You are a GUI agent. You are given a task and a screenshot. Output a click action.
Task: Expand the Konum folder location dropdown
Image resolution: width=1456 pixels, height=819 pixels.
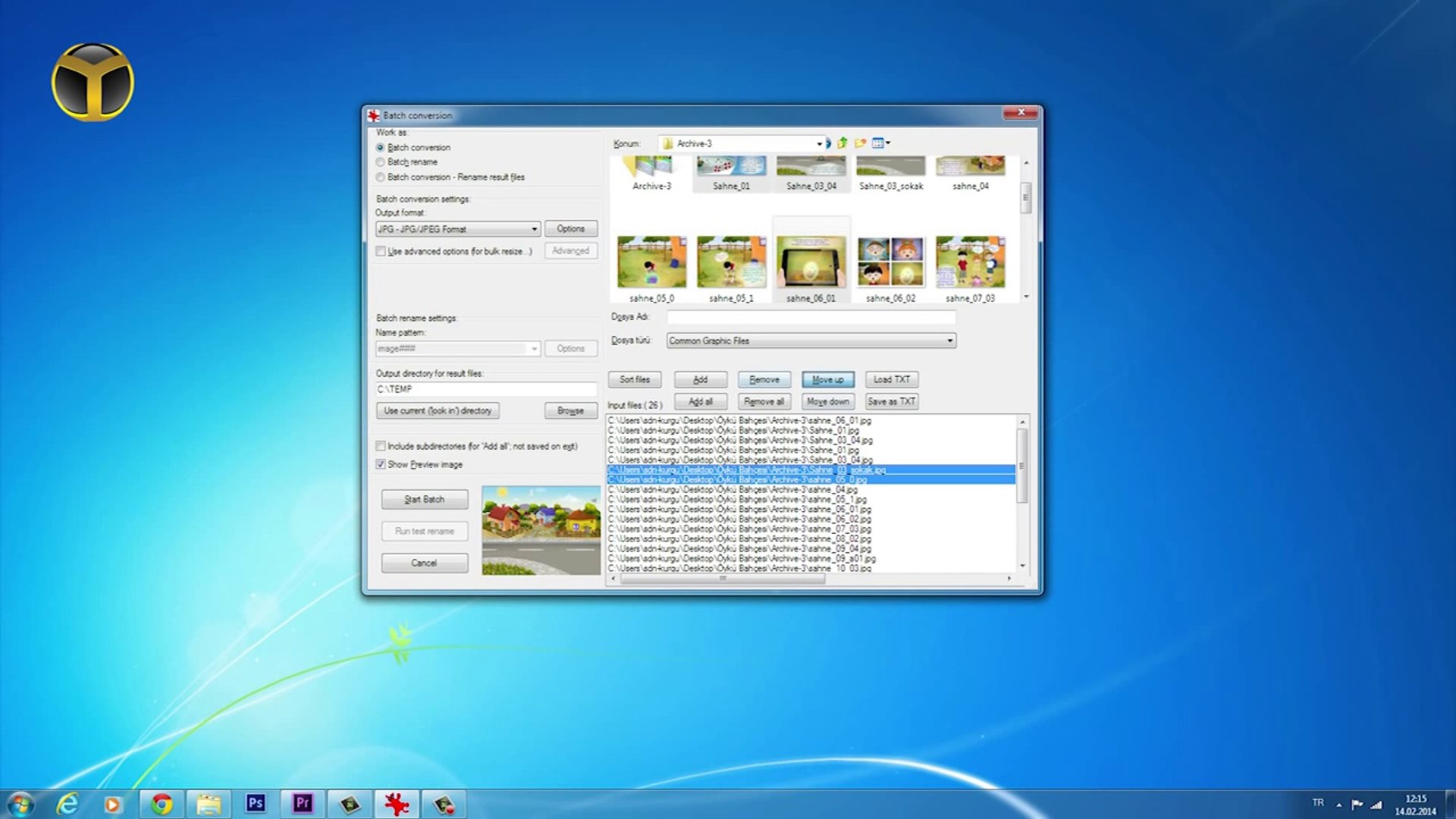pyautogui.click(x=819, y=143)
